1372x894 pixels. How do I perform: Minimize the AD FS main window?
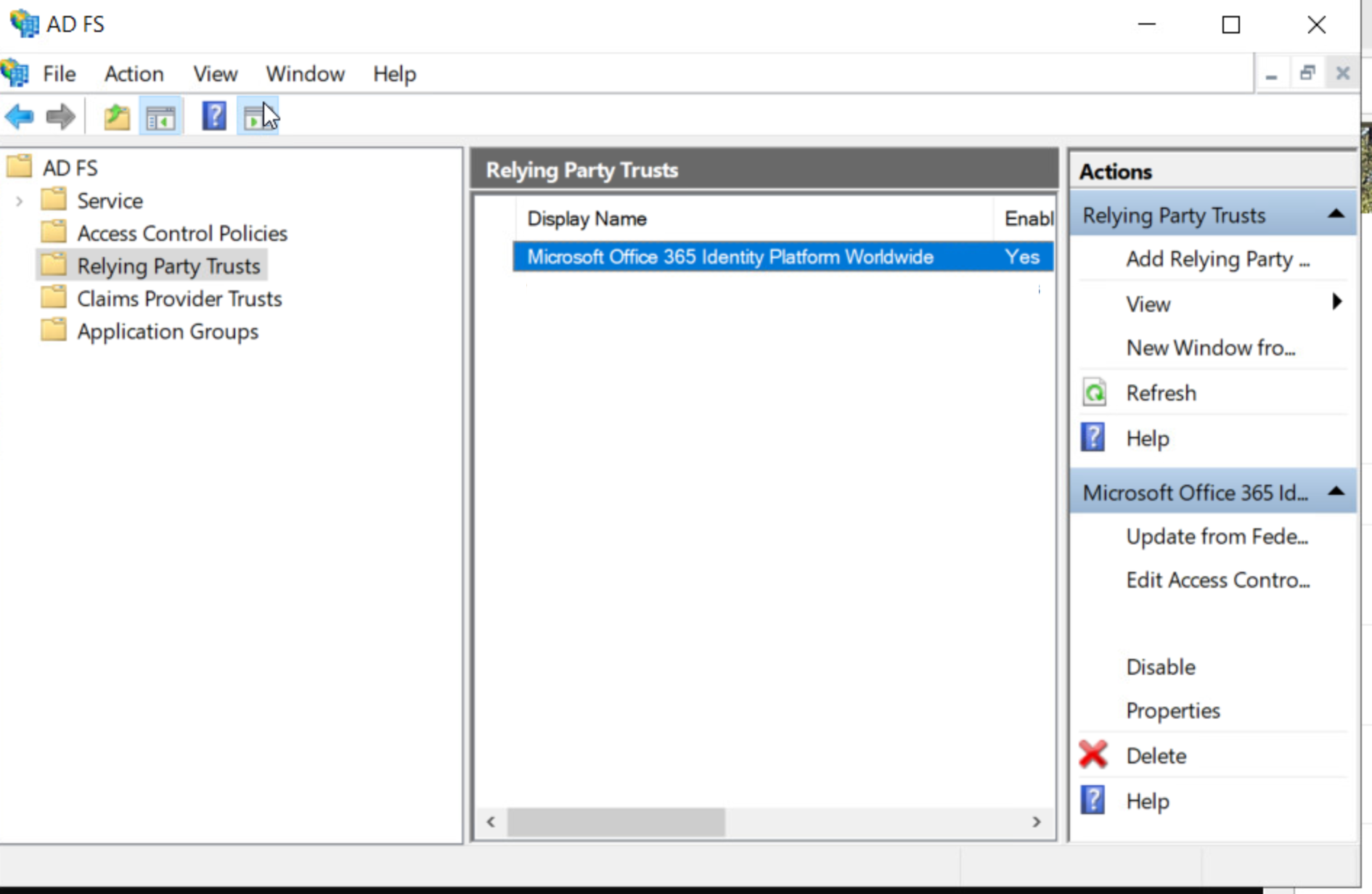coord(1146,25)
